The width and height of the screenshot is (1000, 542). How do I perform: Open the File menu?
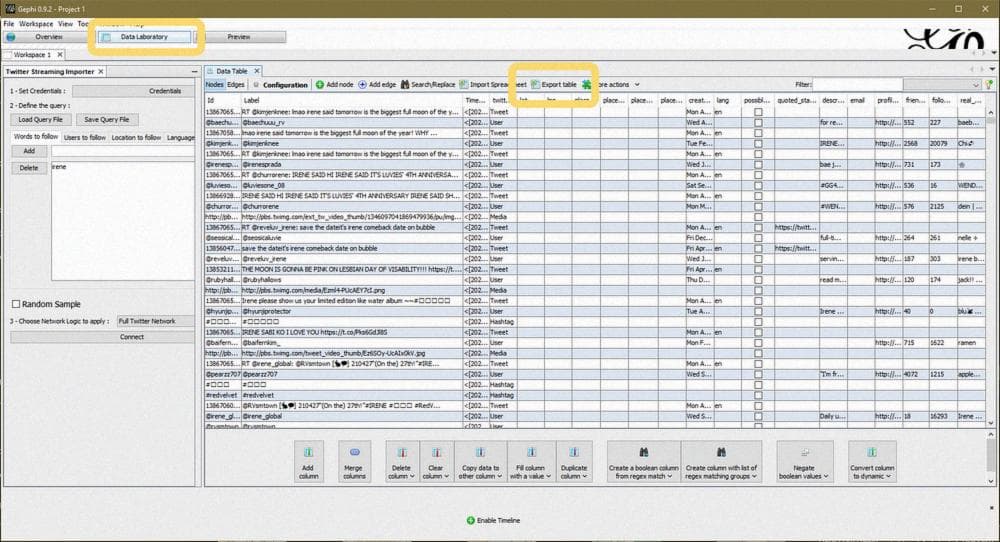coord(8,24)
